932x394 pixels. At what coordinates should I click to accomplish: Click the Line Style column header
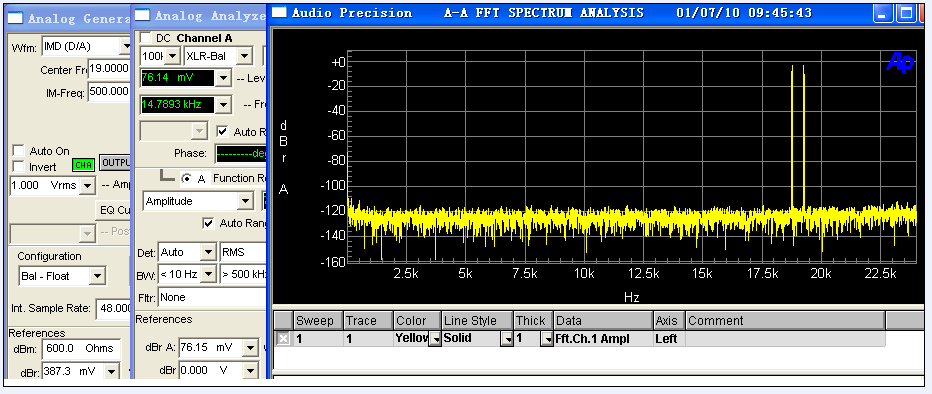(x=477, y=321)
